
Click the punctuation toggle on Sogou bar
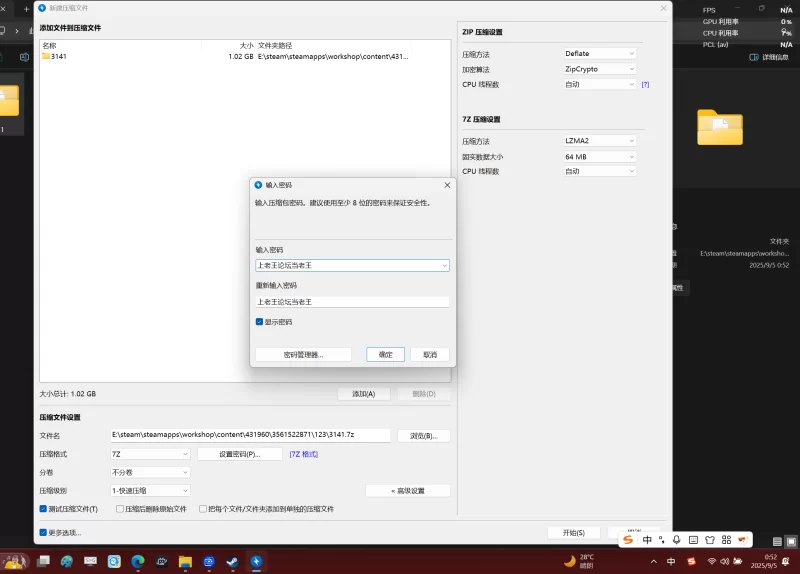click(662, 540)
